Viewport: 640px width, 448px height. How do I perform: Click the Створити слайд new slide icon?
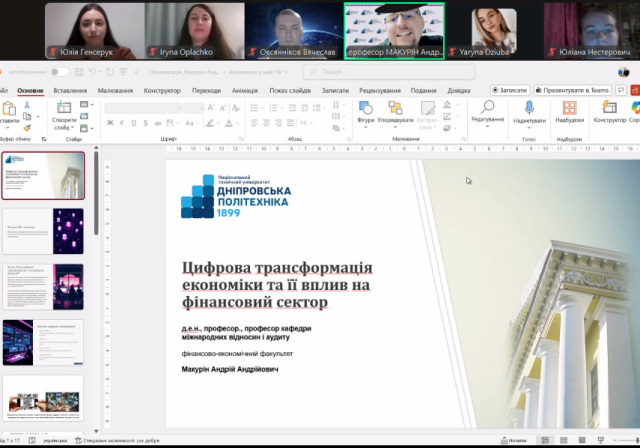[x=64, y=107]
